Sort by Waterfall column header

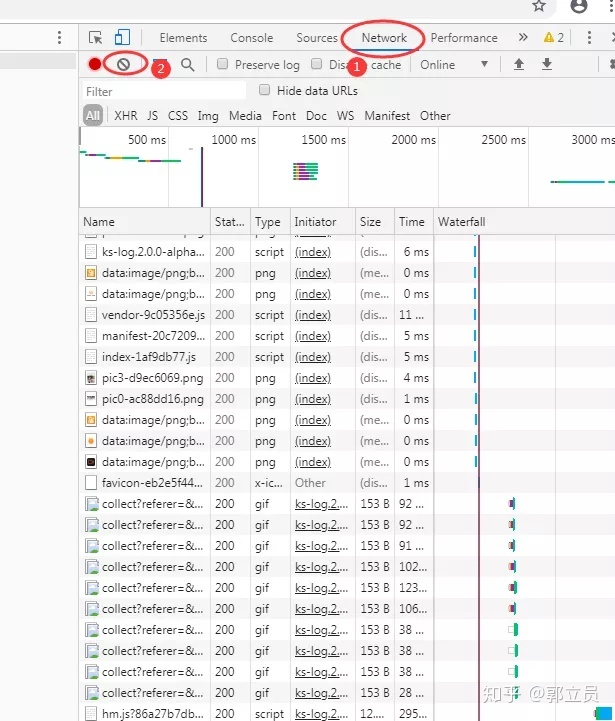[524, 222]
